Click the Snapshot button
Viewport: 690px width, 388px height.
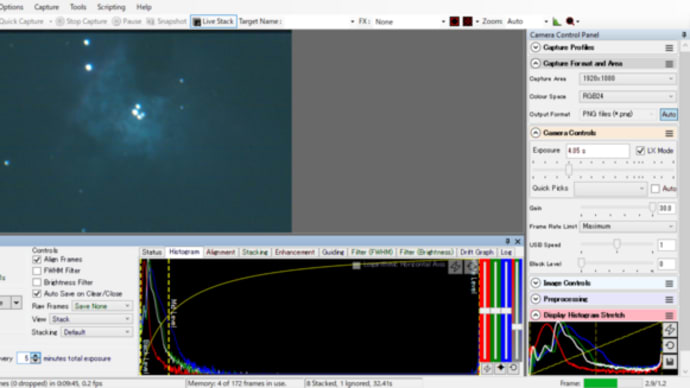coord(166,22)
